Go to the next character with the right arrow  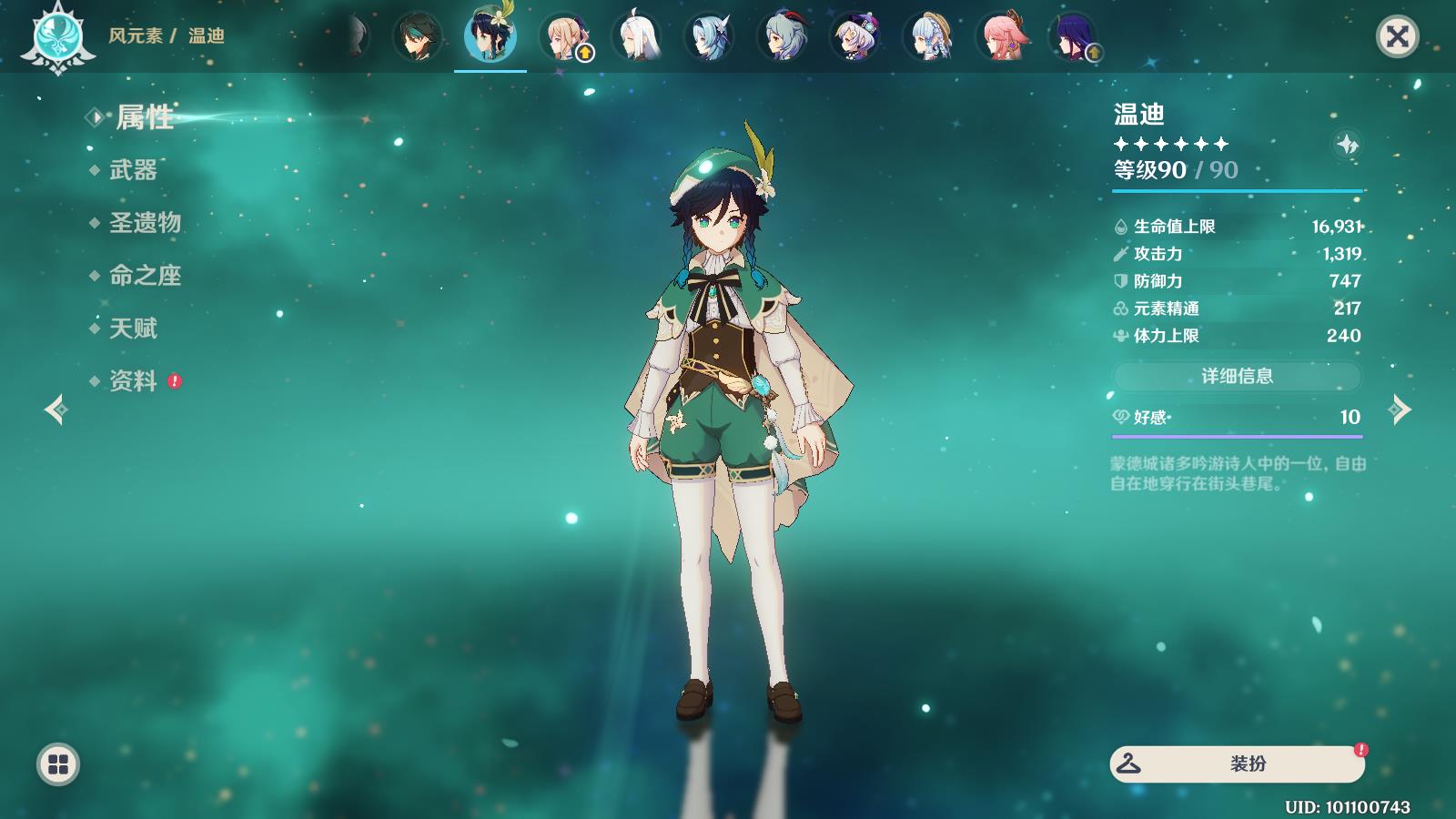click(1400, 409)
